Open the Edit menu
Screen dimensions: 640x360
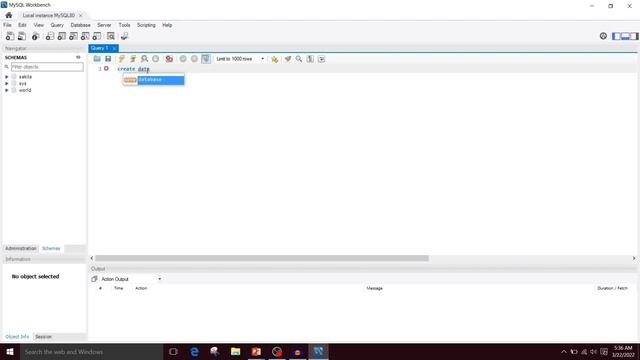(22, 25)
